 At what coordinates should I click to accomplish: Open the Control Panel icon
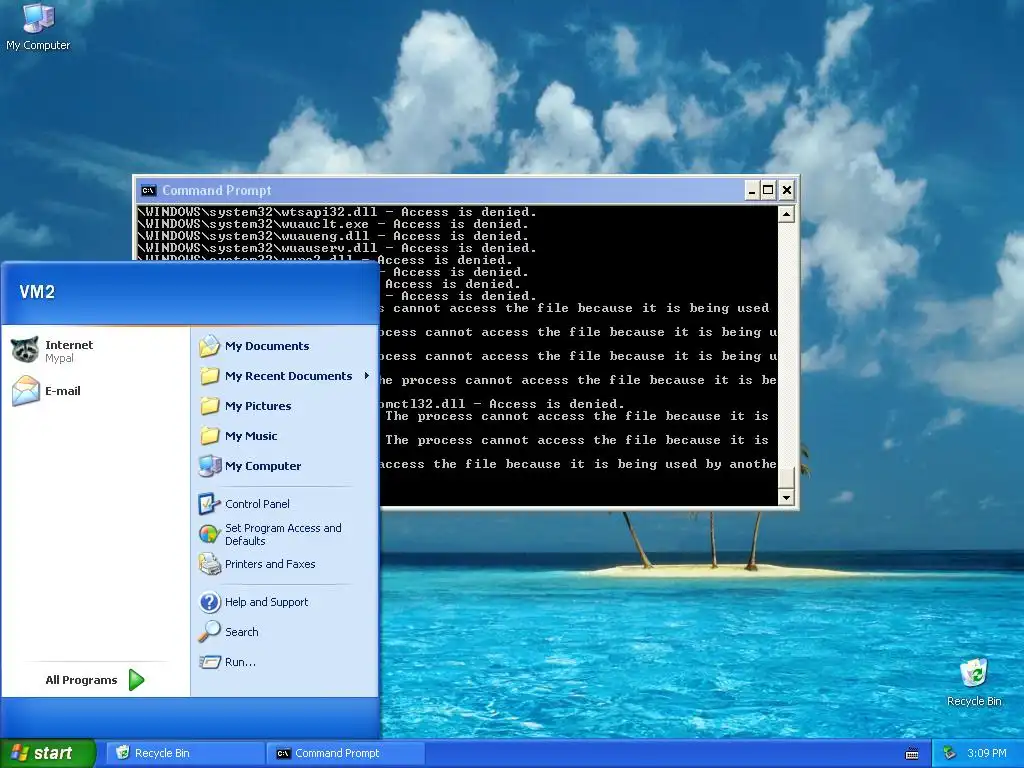[x=210, y=504]
